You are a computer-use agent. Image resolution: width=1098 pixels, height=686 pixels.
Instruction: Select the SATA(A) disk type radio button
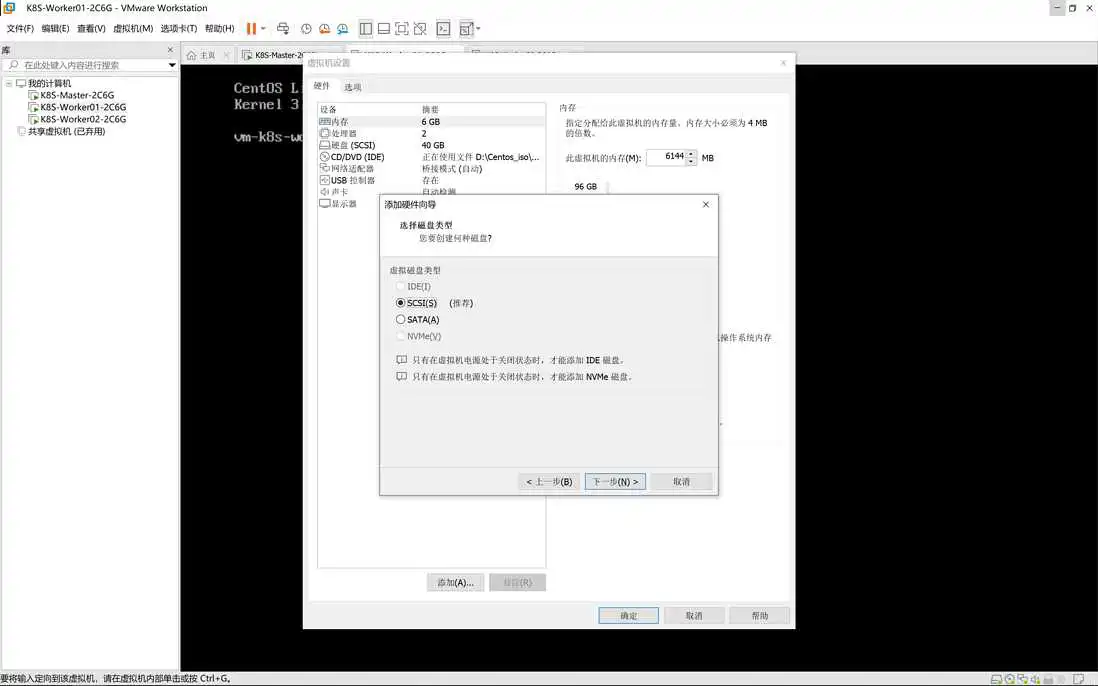coord(401,319)
